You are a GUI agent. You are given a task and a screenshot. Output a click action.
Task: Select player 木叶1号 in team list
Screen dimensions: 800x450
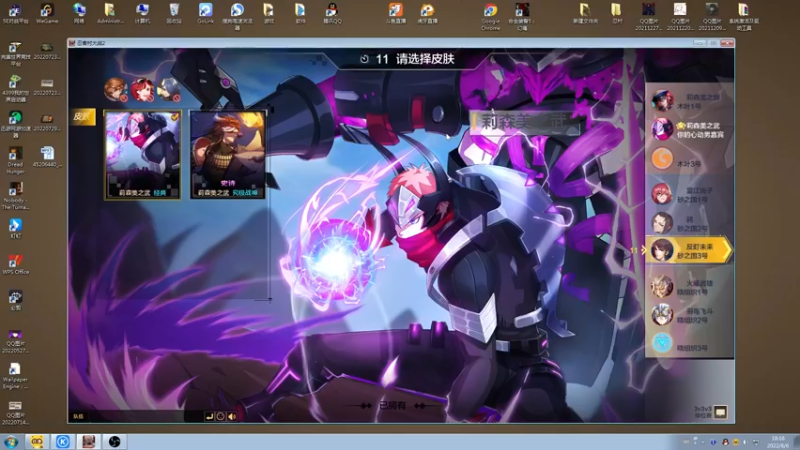(x=689, y=102)
